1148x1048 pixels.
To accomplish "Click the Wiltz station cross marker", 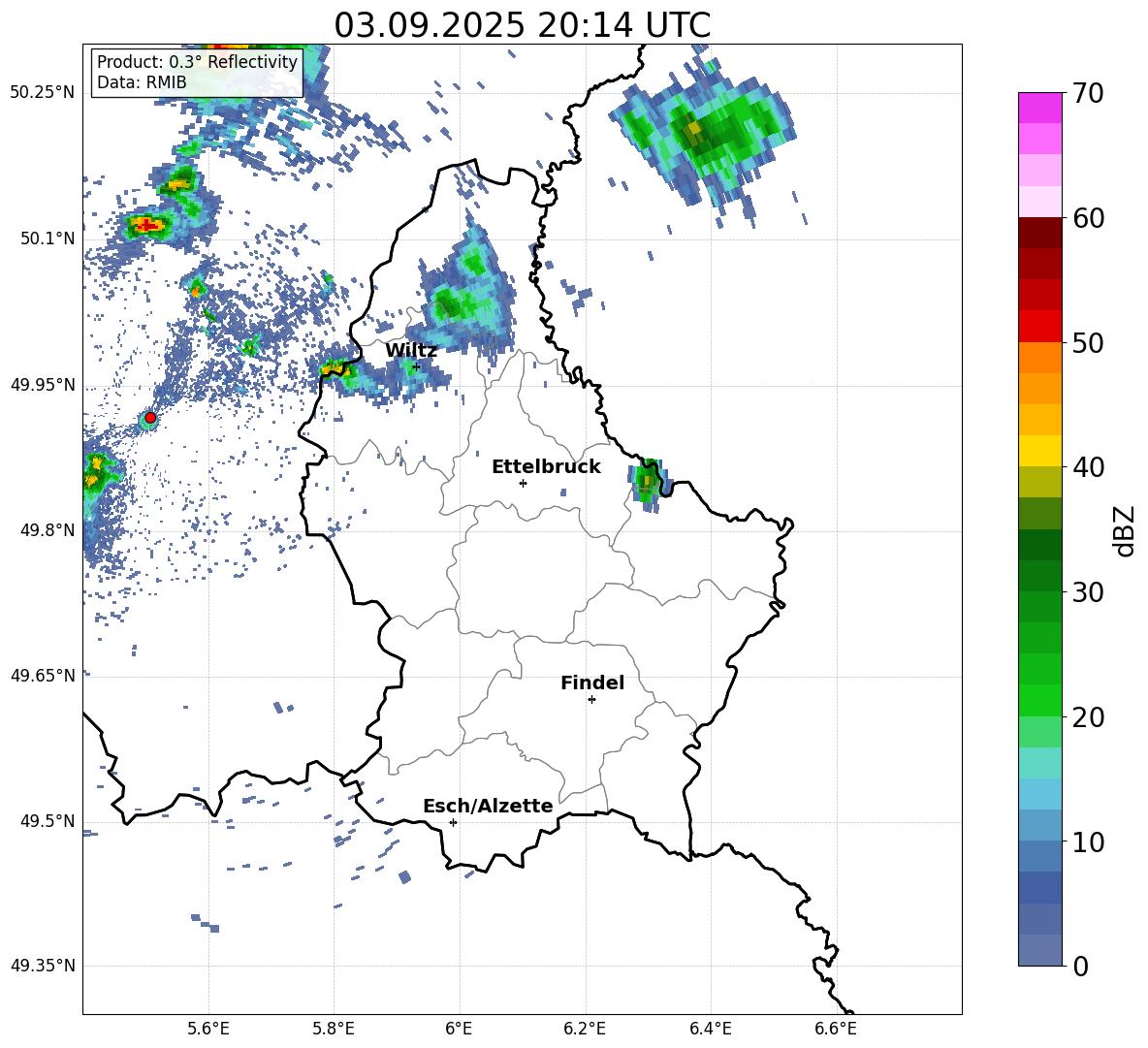I will coord(416,365).
